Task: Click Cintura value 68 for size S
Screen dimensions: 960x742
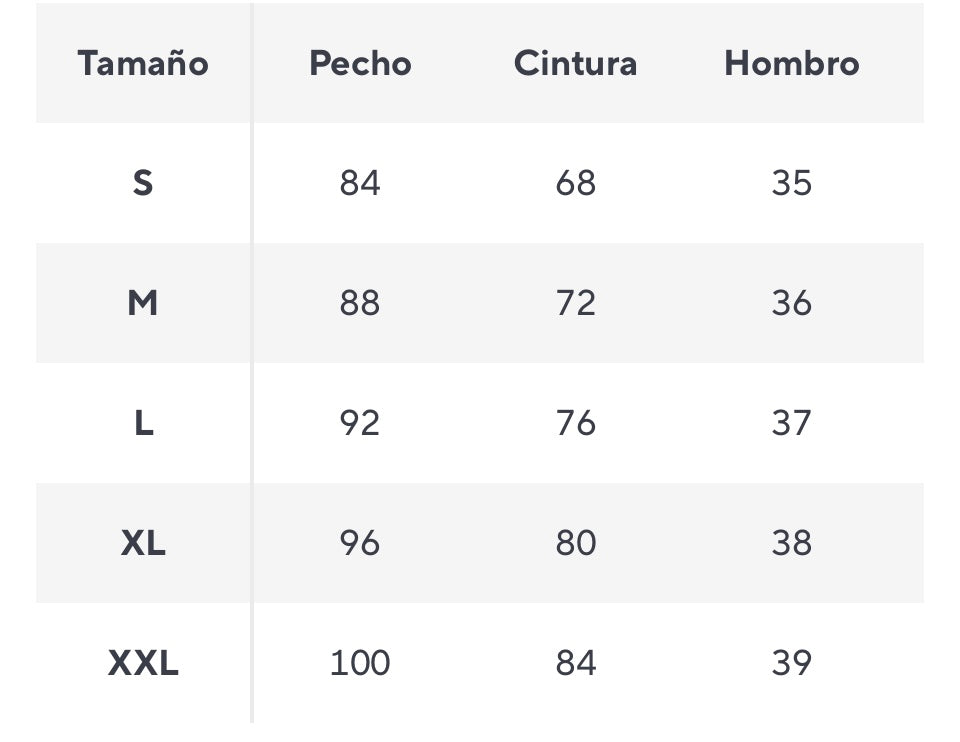Action: tap(575, 183)
